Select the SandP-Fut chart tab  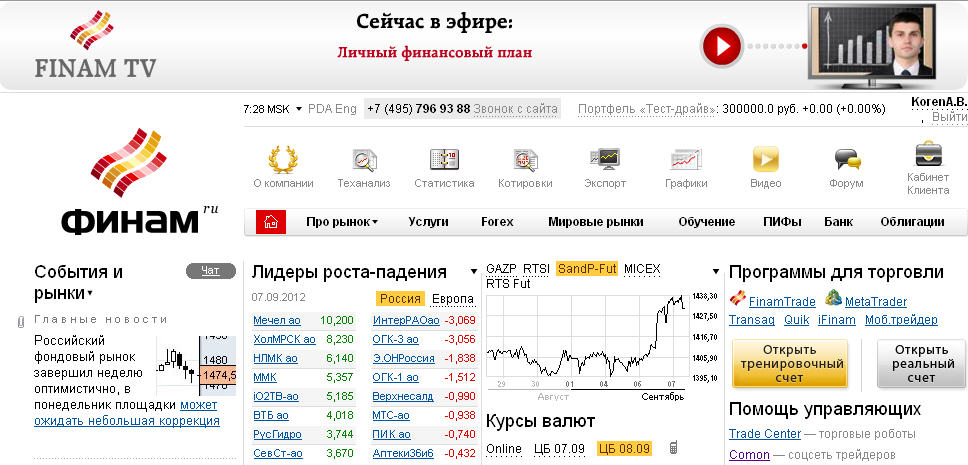click(586, 269)
